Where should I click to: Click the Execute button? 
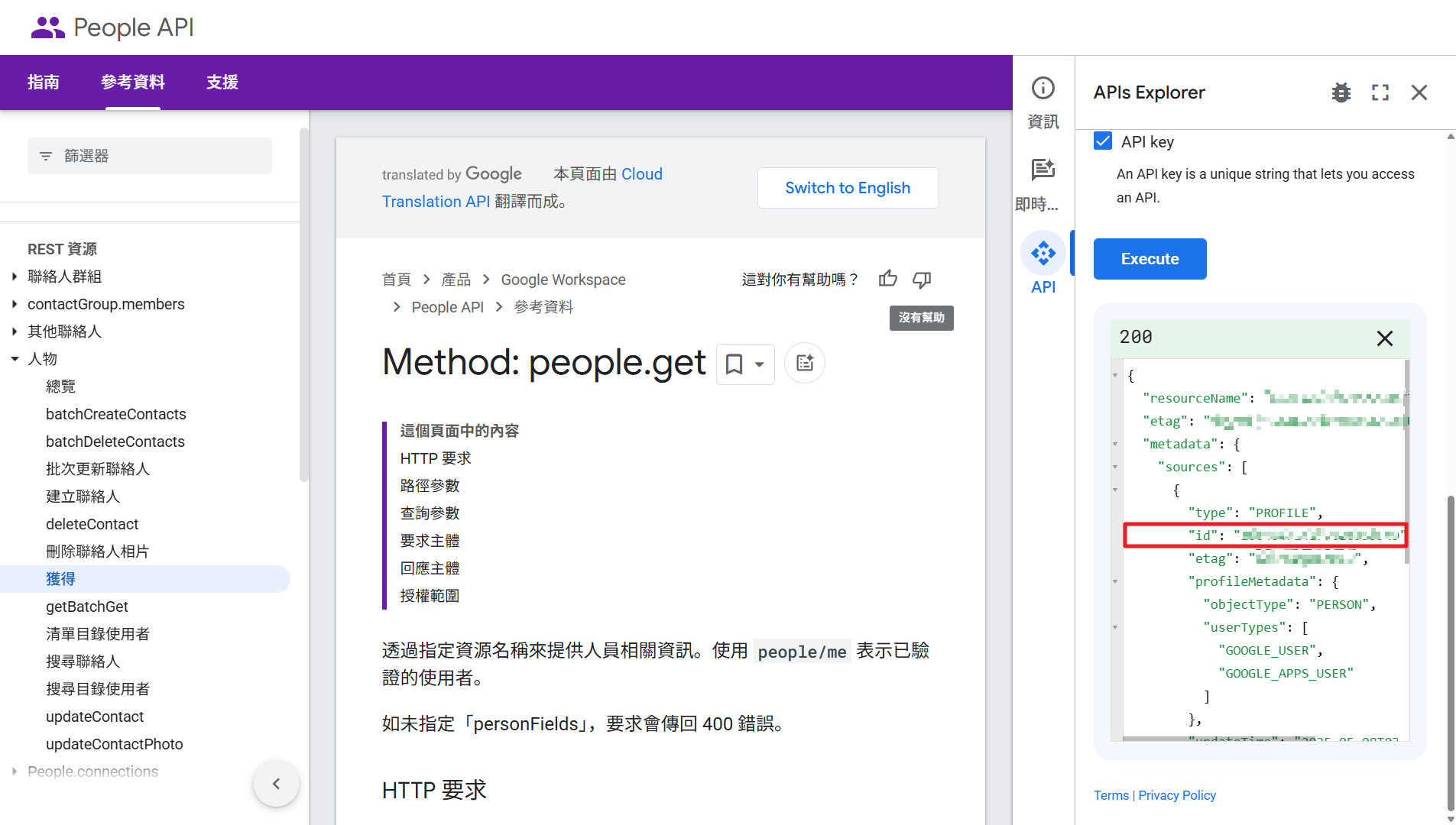[1150, 259]
